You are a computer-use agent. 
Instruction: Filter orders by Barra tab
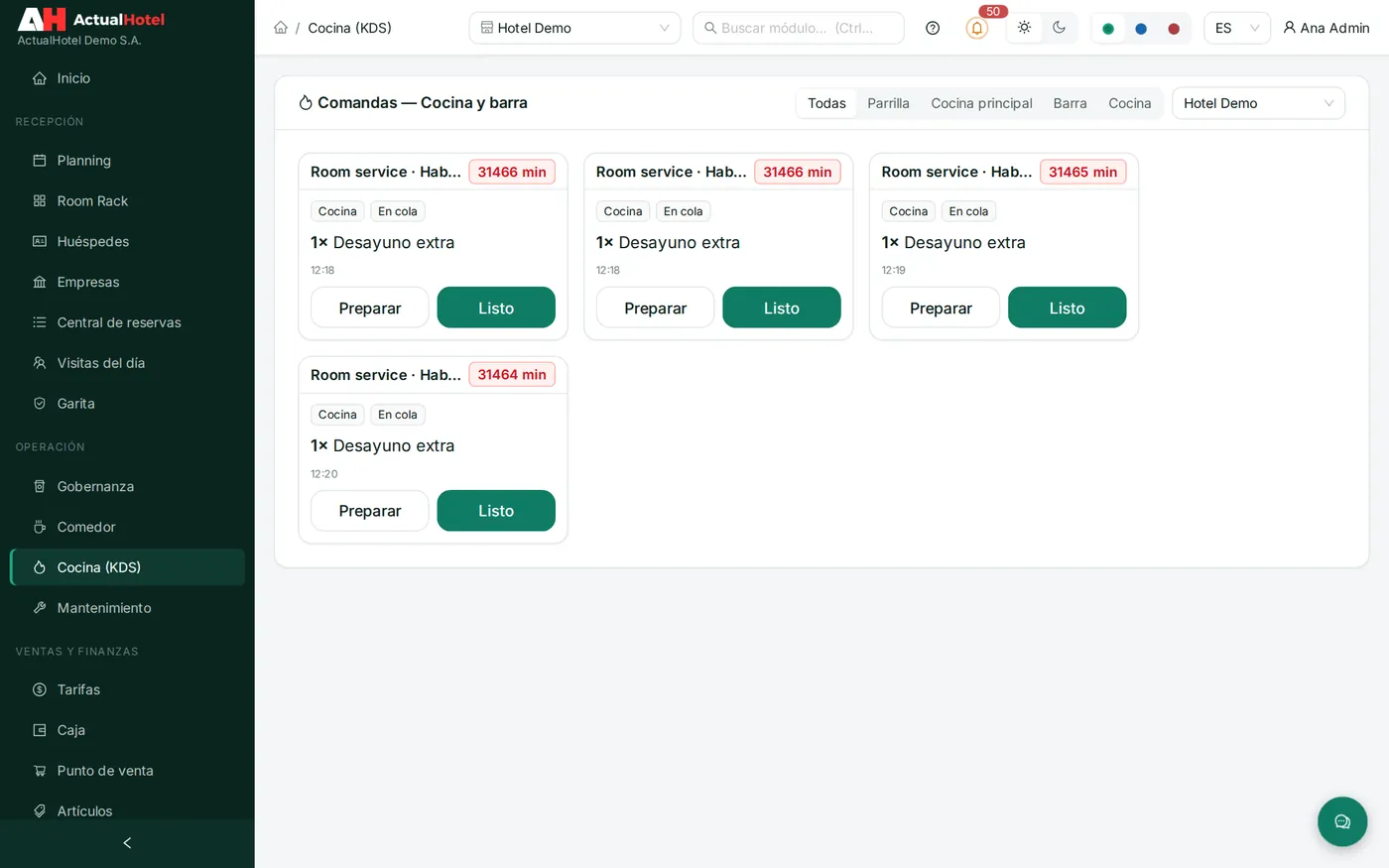pos(1070,103)
